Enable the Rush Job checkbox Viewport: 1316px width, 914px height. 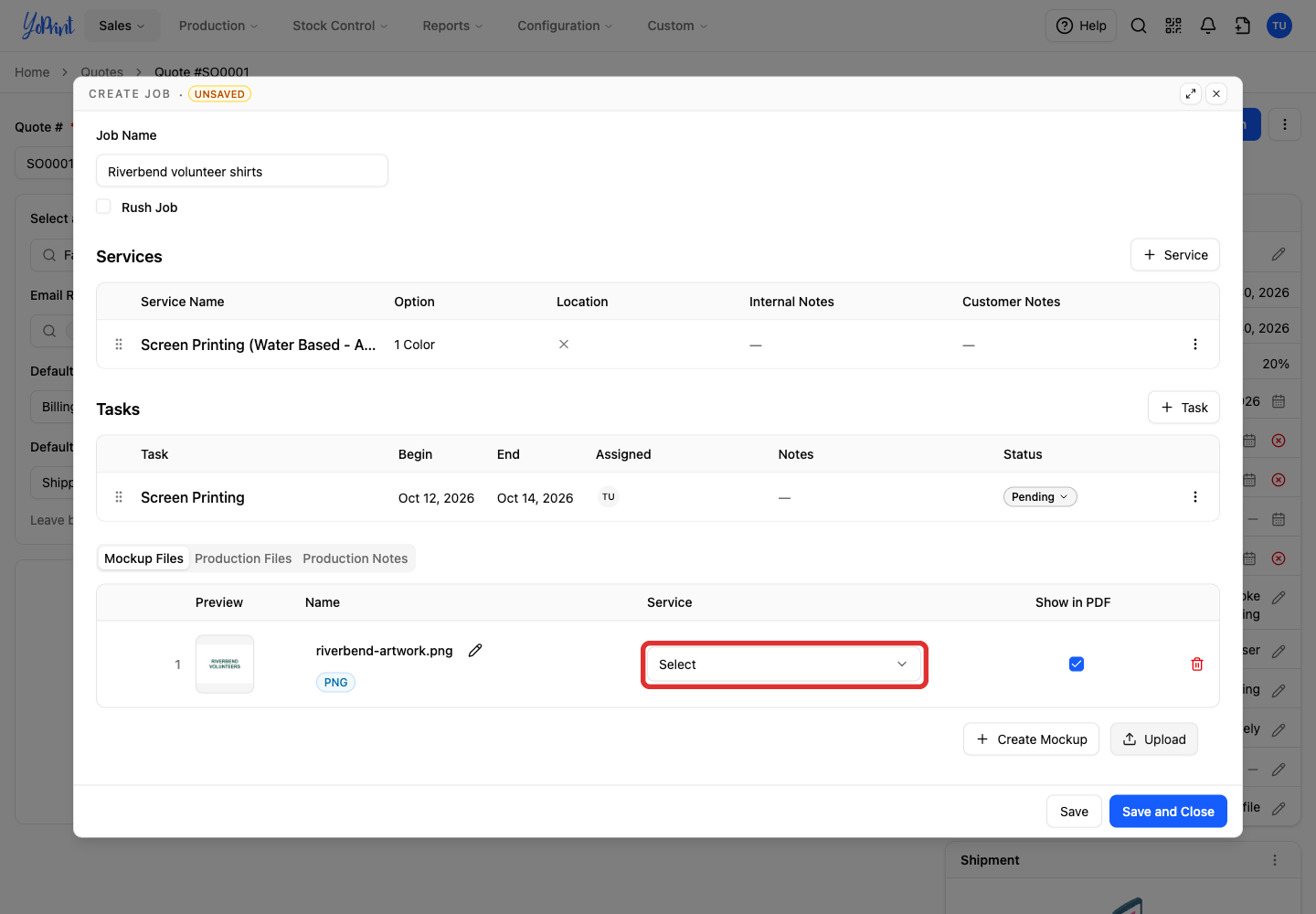[x=104, y=207]
